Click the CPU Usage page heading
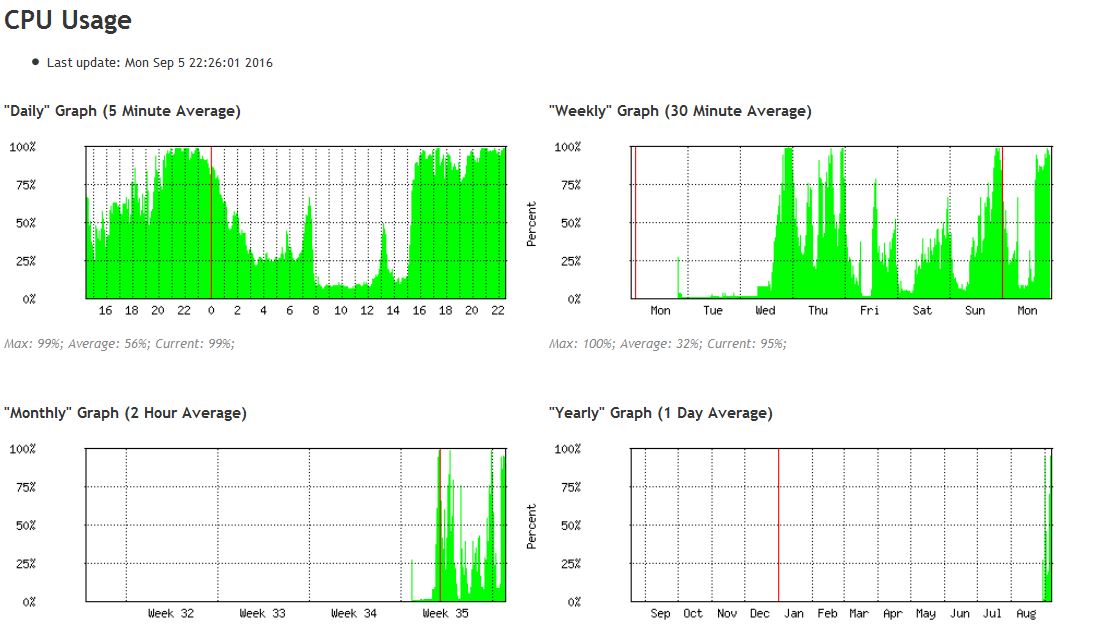The image size is (1112, 628). (67, 20)
